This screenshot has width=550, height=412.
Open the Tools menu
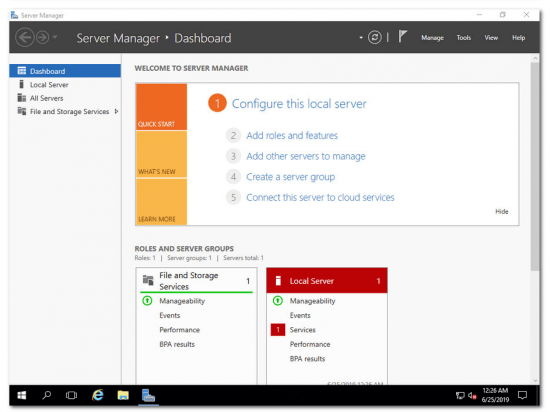pyautogui.click(x=463, y=38)
